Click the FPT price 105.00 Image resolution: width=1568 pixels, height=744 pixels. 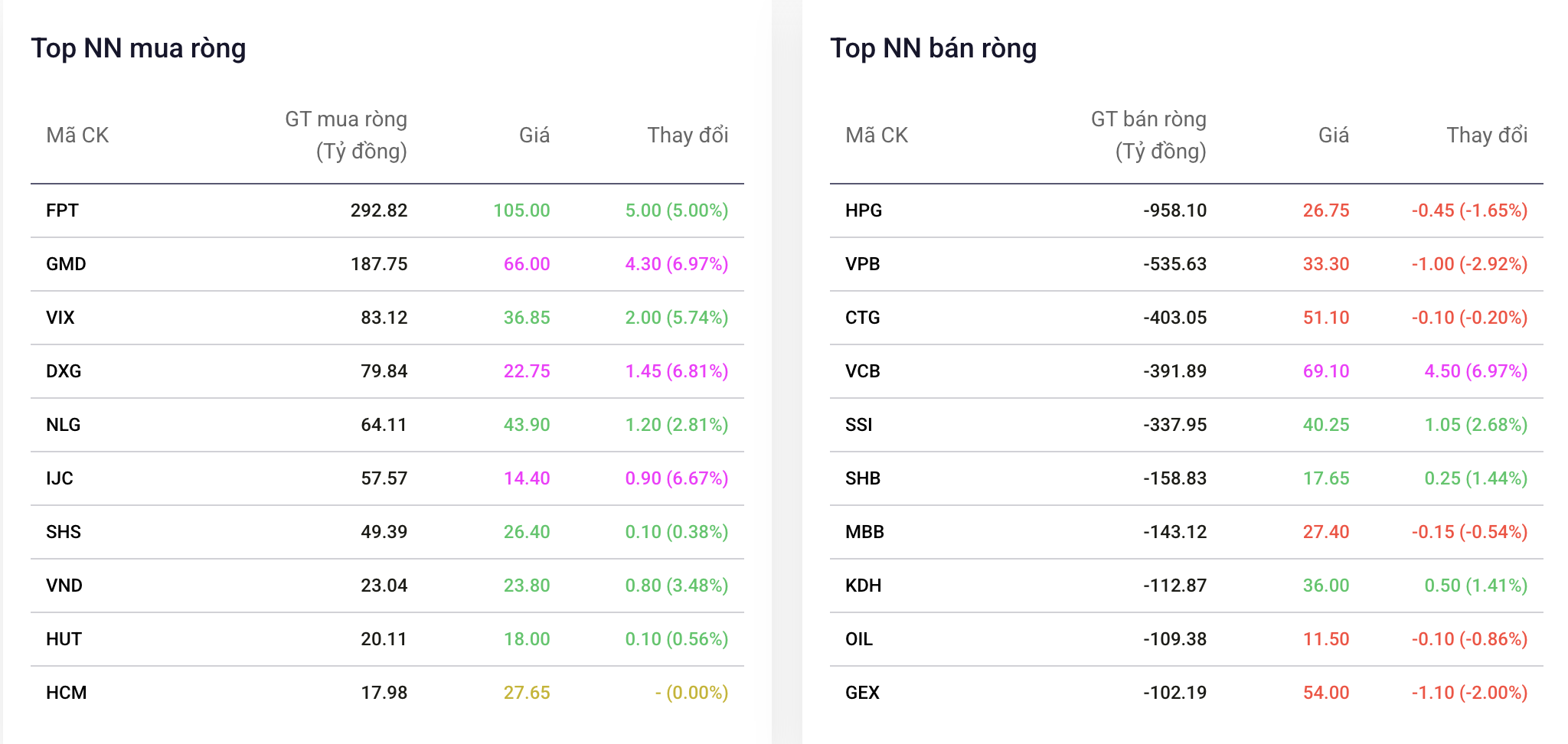tap(521, 210)
